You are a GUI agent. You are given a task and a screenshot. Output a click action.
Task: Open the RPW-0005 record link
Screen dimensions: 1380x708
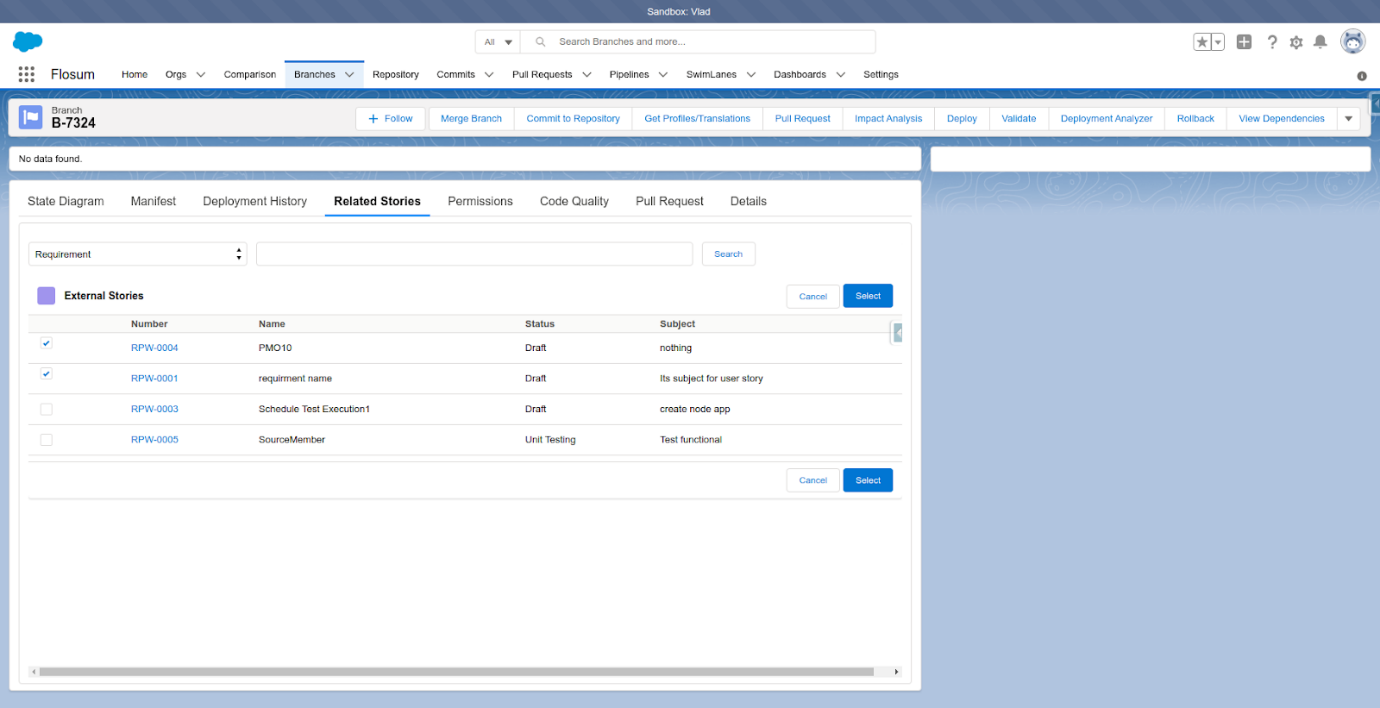pyautogui.click(x=154, y=439)
